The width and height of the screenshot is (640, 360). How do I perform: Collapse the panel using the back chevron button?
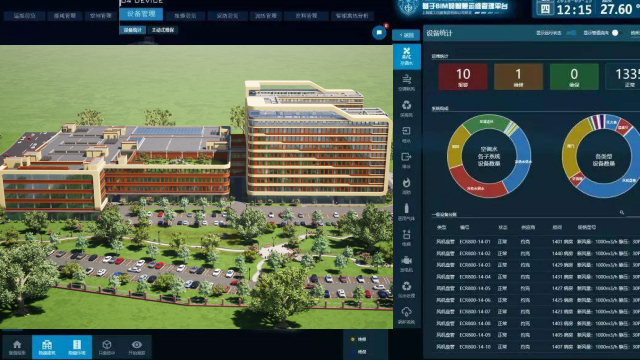pyautogui.click(x=407, y=35)
